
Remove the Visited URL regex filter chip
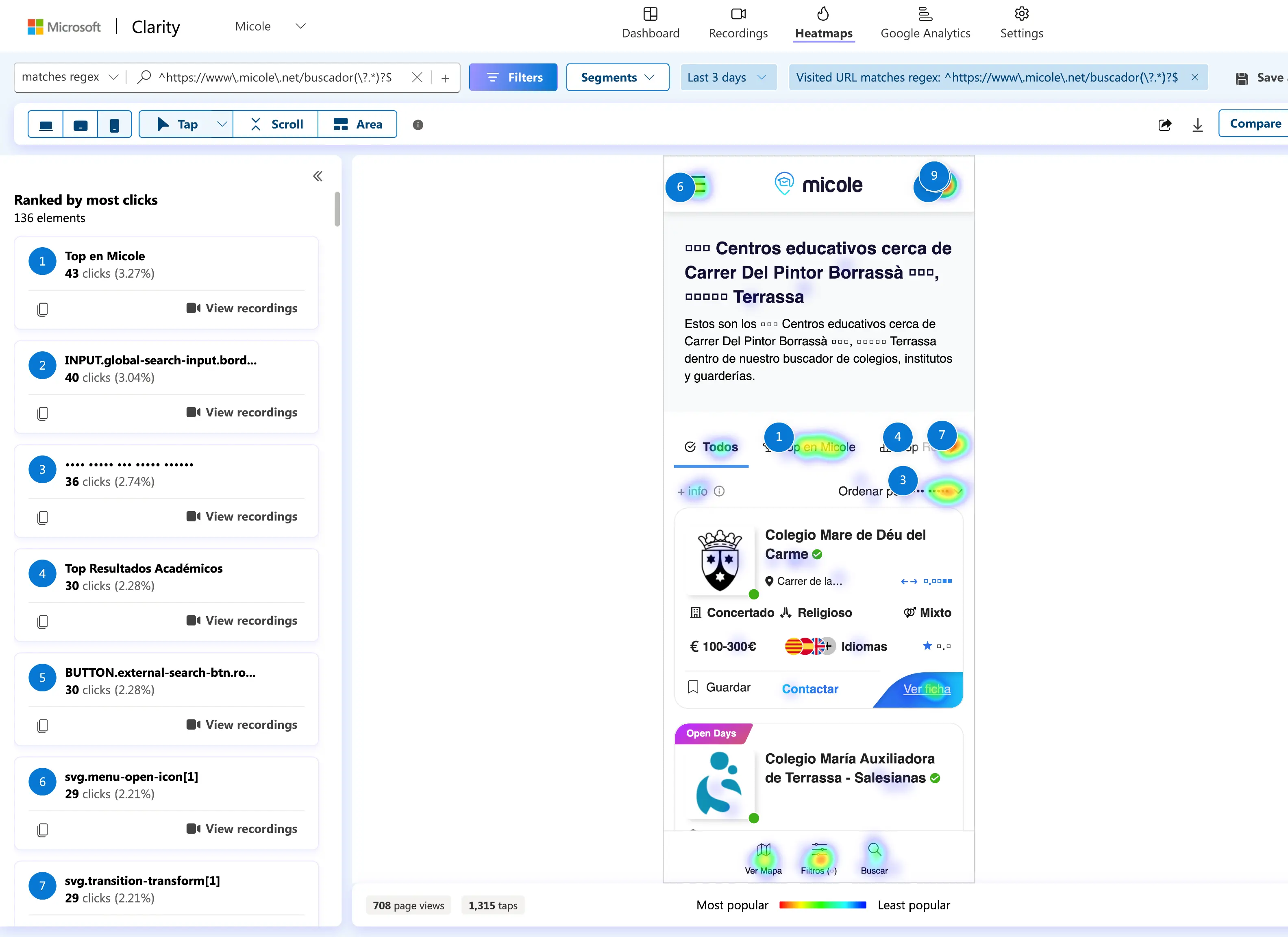pos(1195,77)
